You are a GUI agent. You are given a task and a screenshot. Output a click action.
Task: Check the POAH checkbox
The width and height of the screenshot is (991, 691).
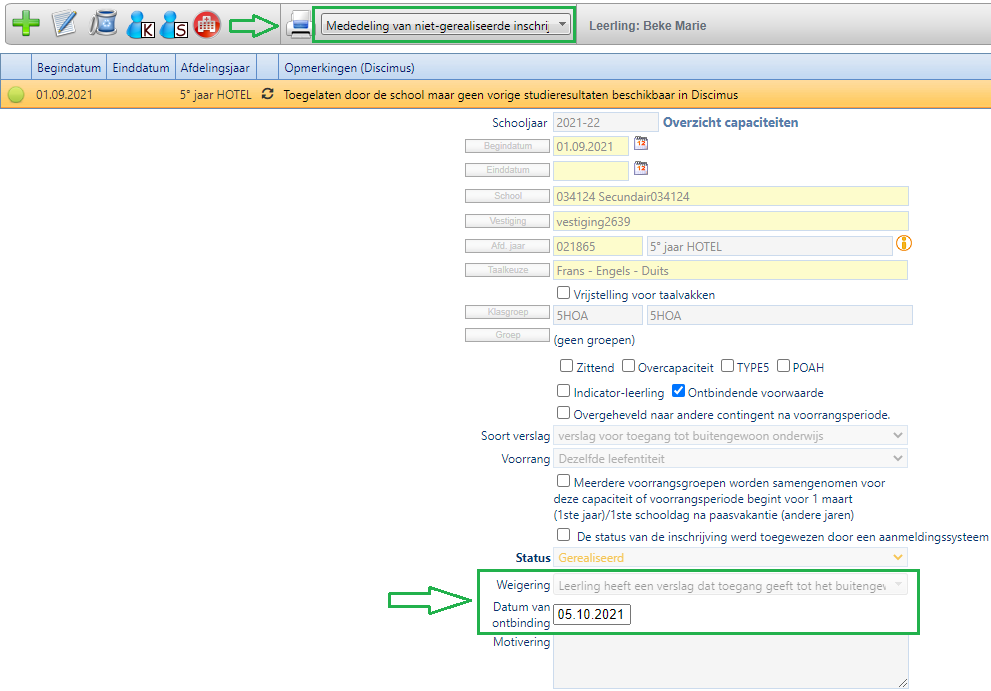point(783,365)
